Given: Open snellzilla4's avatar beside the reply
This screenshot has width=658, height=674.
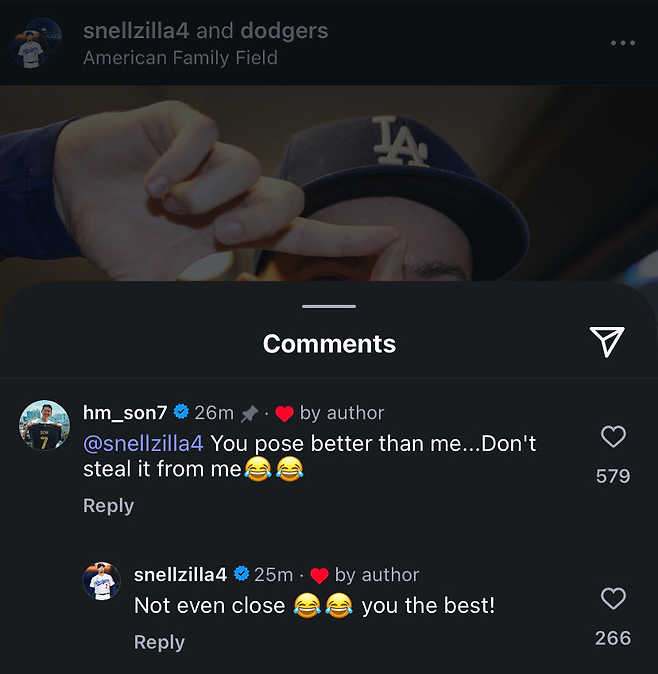Looking at the screenshot, I should coord(101,581).
